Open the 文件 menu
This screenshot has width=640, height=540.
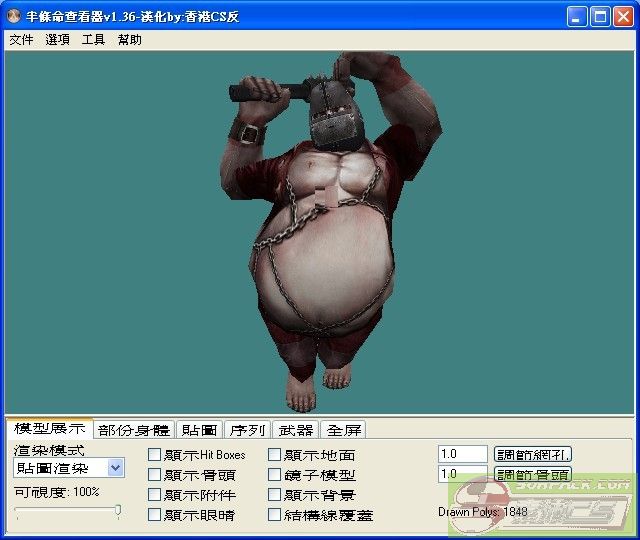21,40
